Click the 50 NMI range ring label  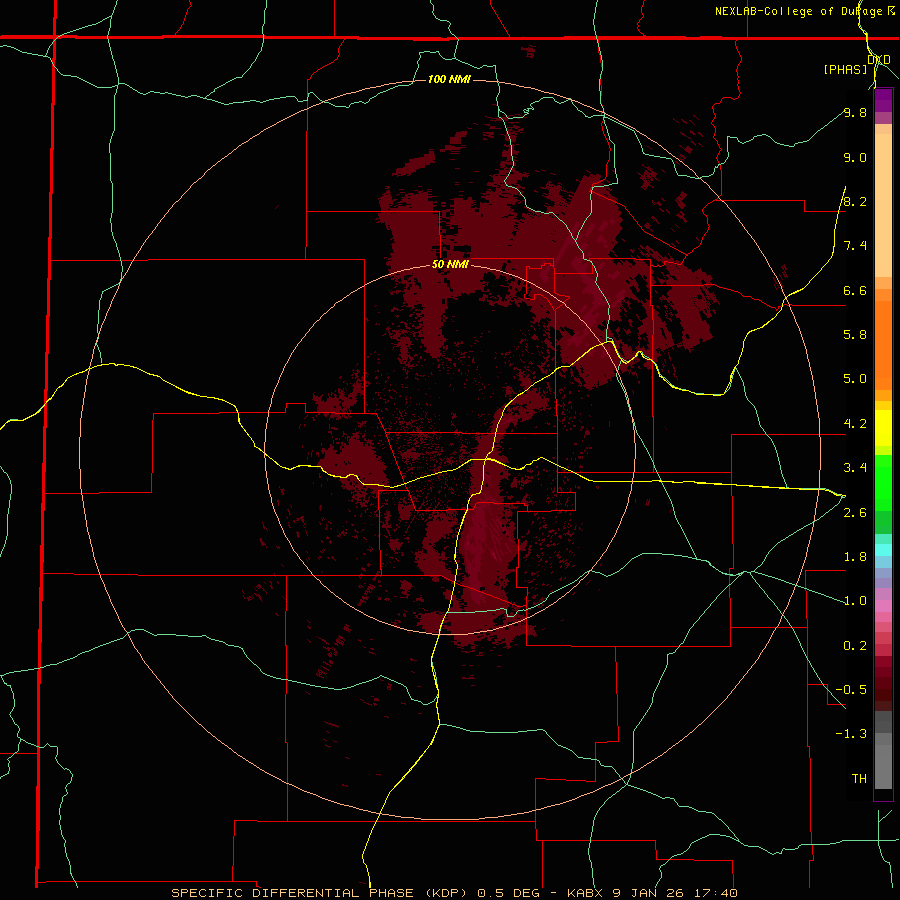450,264
